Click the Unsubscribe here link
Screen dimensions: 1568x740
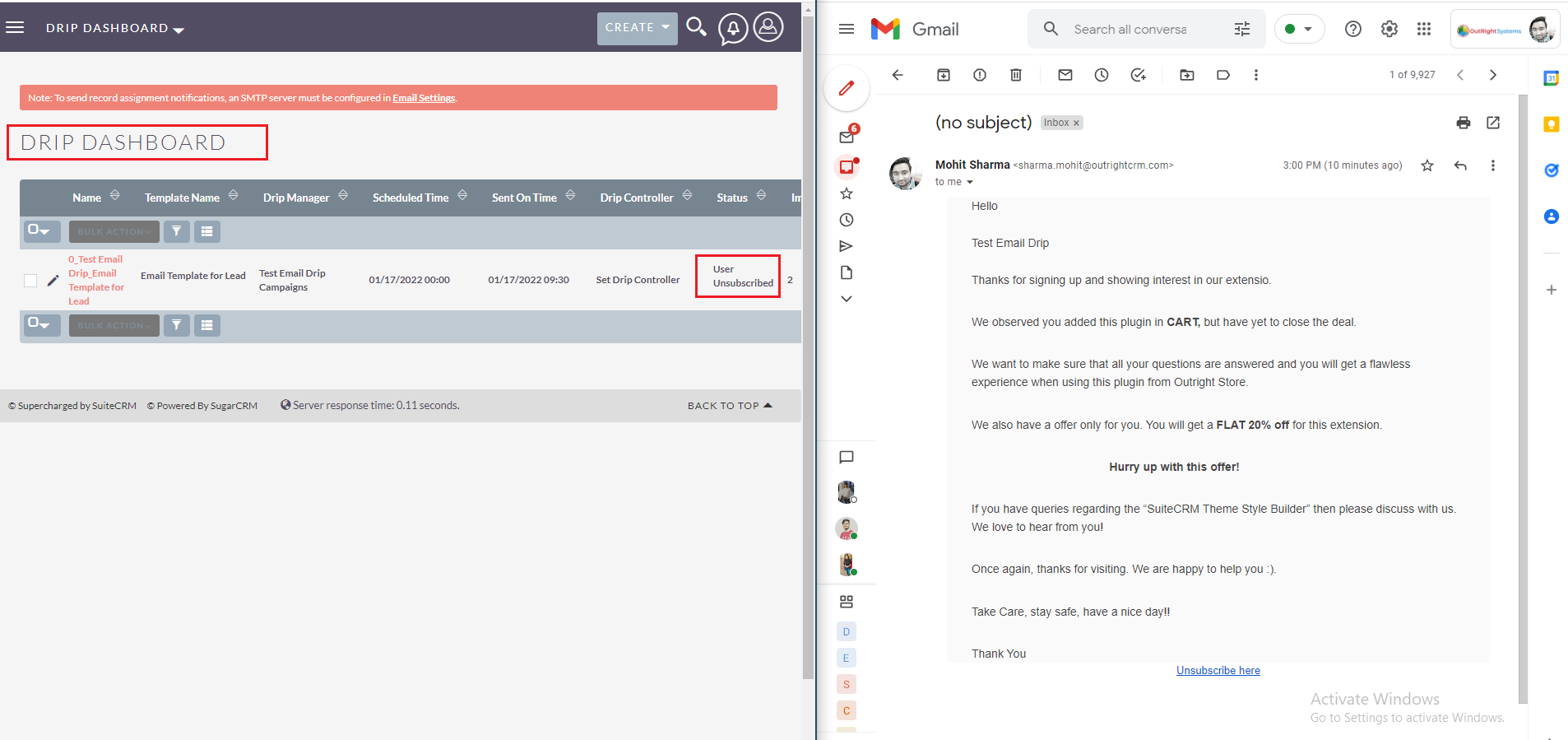click(1218, 671)
